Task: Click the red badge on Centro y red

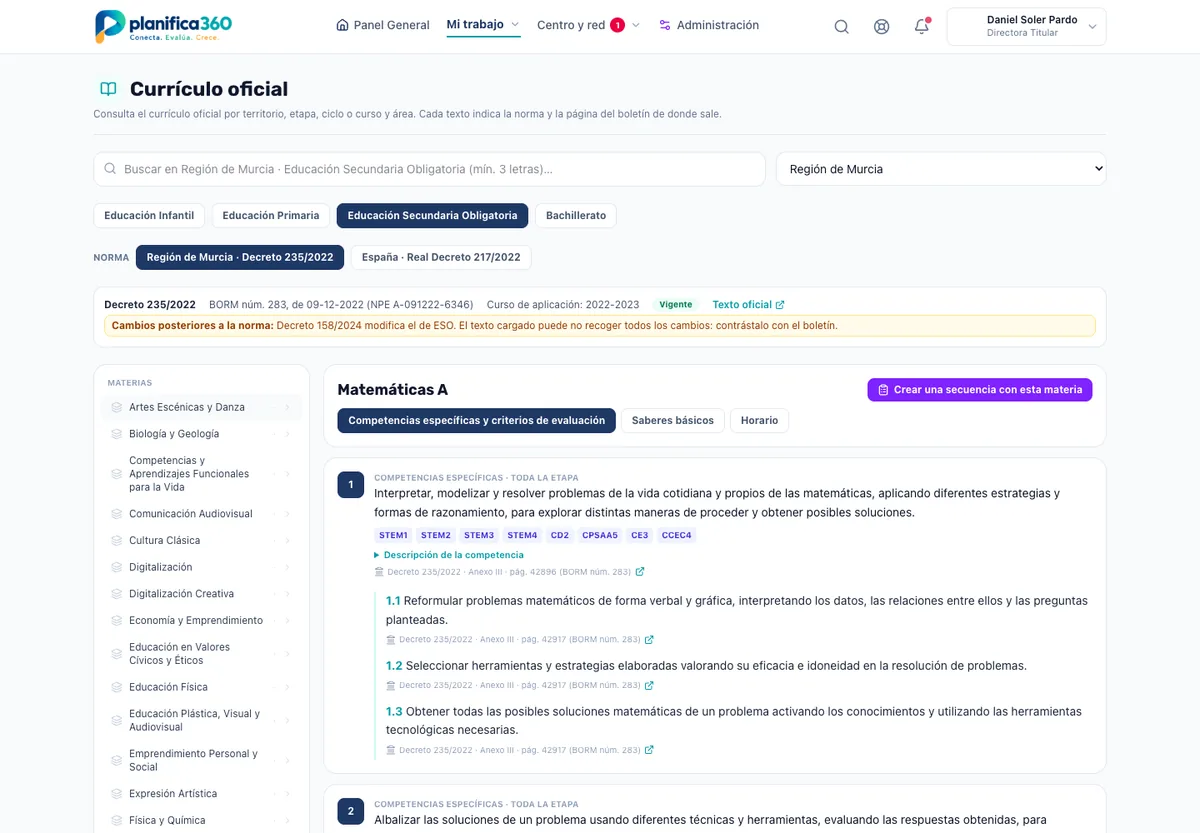Action: tap(617, 25)
